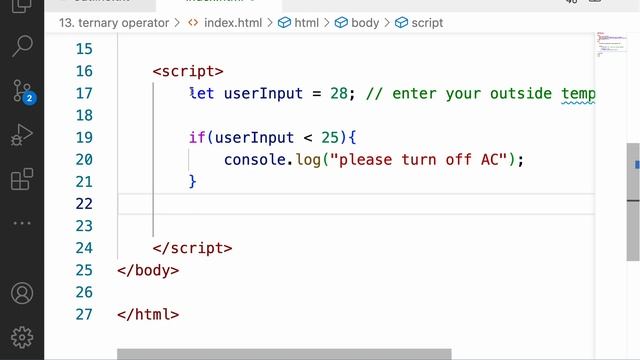Click line number 24 in the gutter
Image resolution: width=640 pixels, height=360 pixels.
84,248
